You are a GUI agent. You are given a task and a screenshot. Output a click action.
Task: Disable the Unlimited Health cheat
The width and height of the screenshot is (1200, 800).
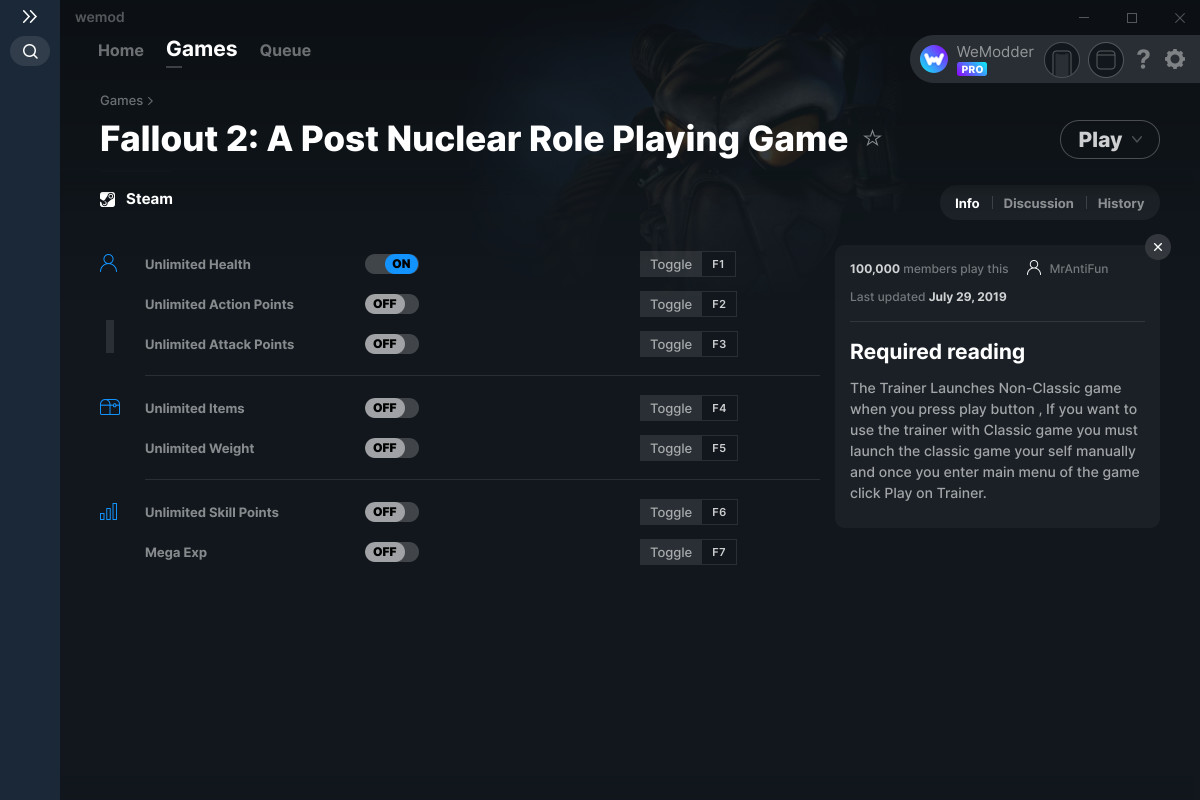pos(391,263)
